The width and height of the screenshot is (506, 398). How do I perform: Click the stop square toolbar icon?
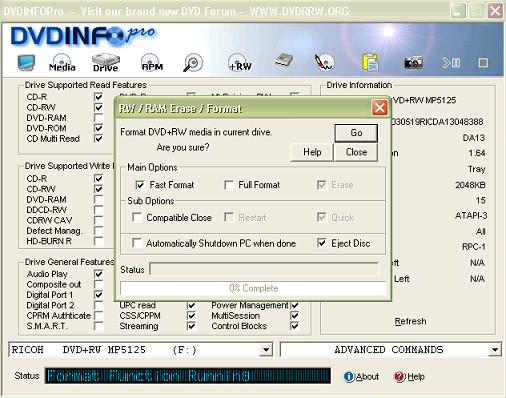click(x=483, y=63)
